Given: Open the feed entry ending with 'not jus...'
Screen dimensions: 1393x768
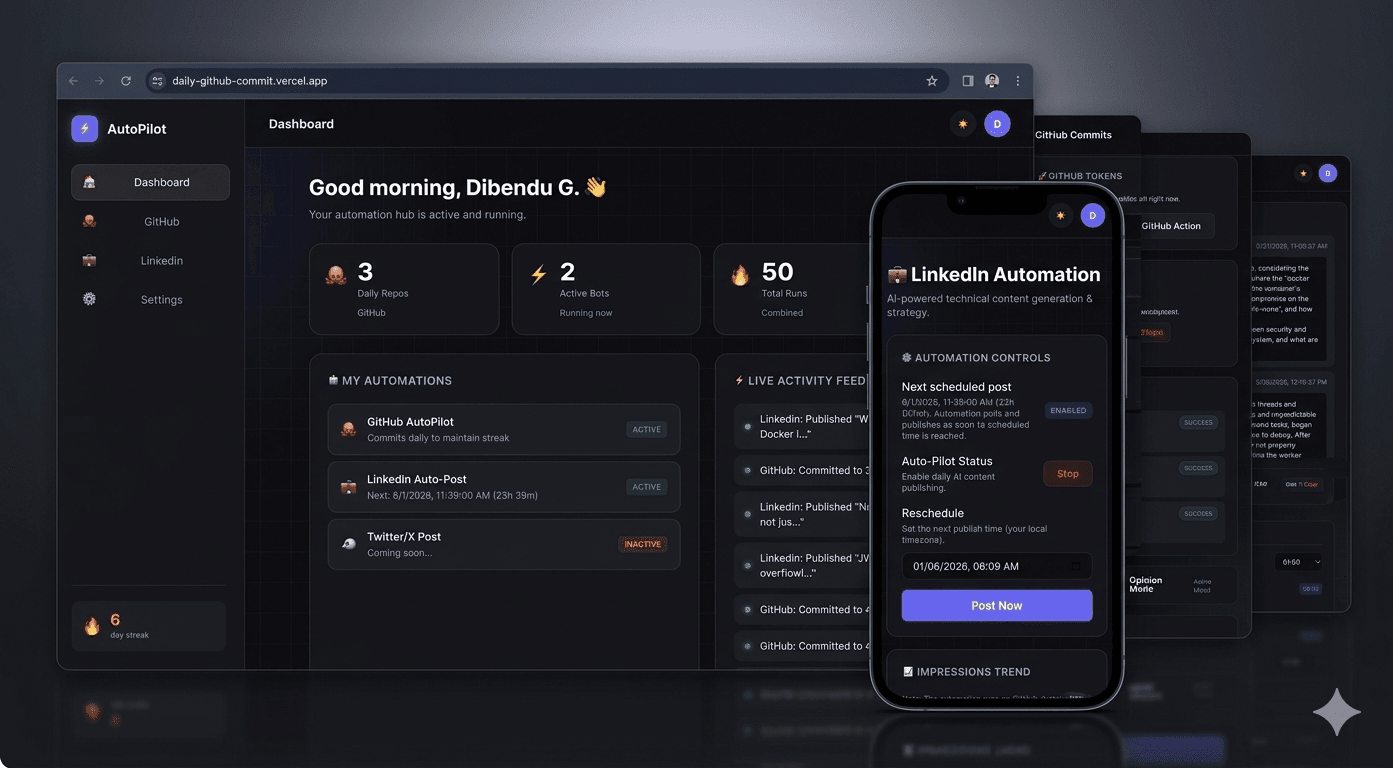Looking at the screenshot, I should point(802,514).
